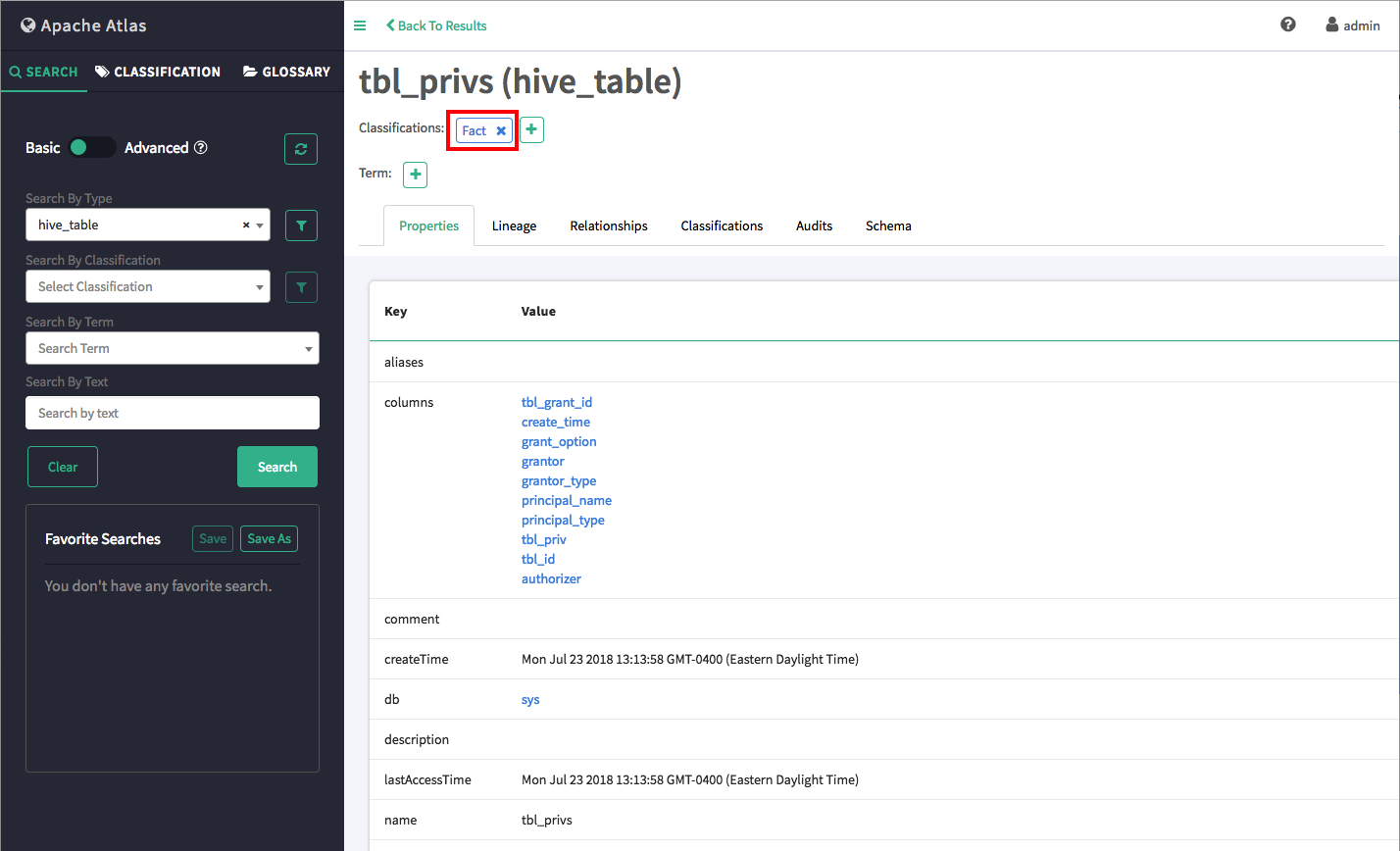Open the type attribute filter icon
The image size is (1400, 851).
pos(301,225)
